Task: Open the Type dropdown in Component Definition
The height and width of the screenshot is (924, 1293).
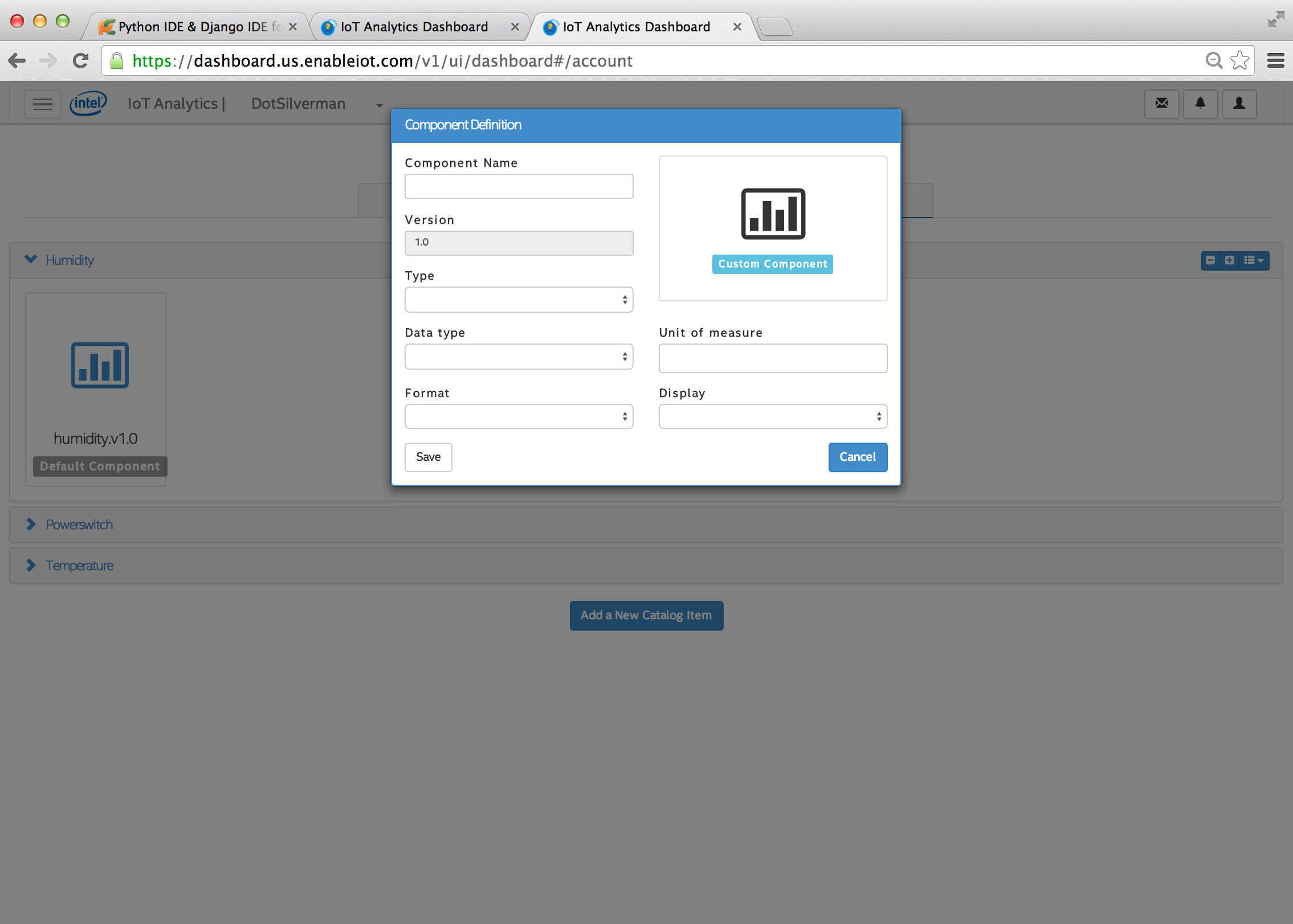Action: click(518, 300)
